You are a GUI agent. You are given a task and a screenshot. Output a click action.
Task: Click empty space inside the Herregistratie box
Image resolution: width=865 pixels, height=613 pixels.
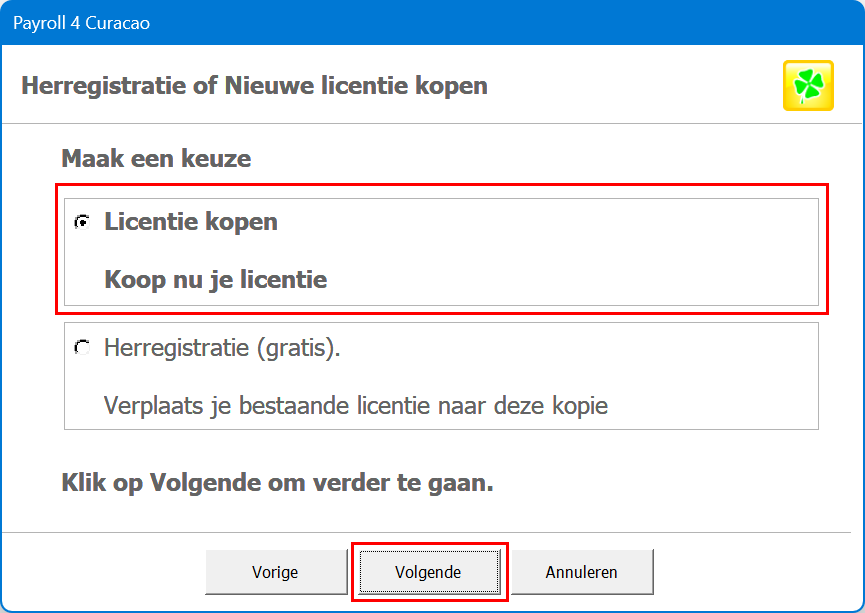coord(700,375)
